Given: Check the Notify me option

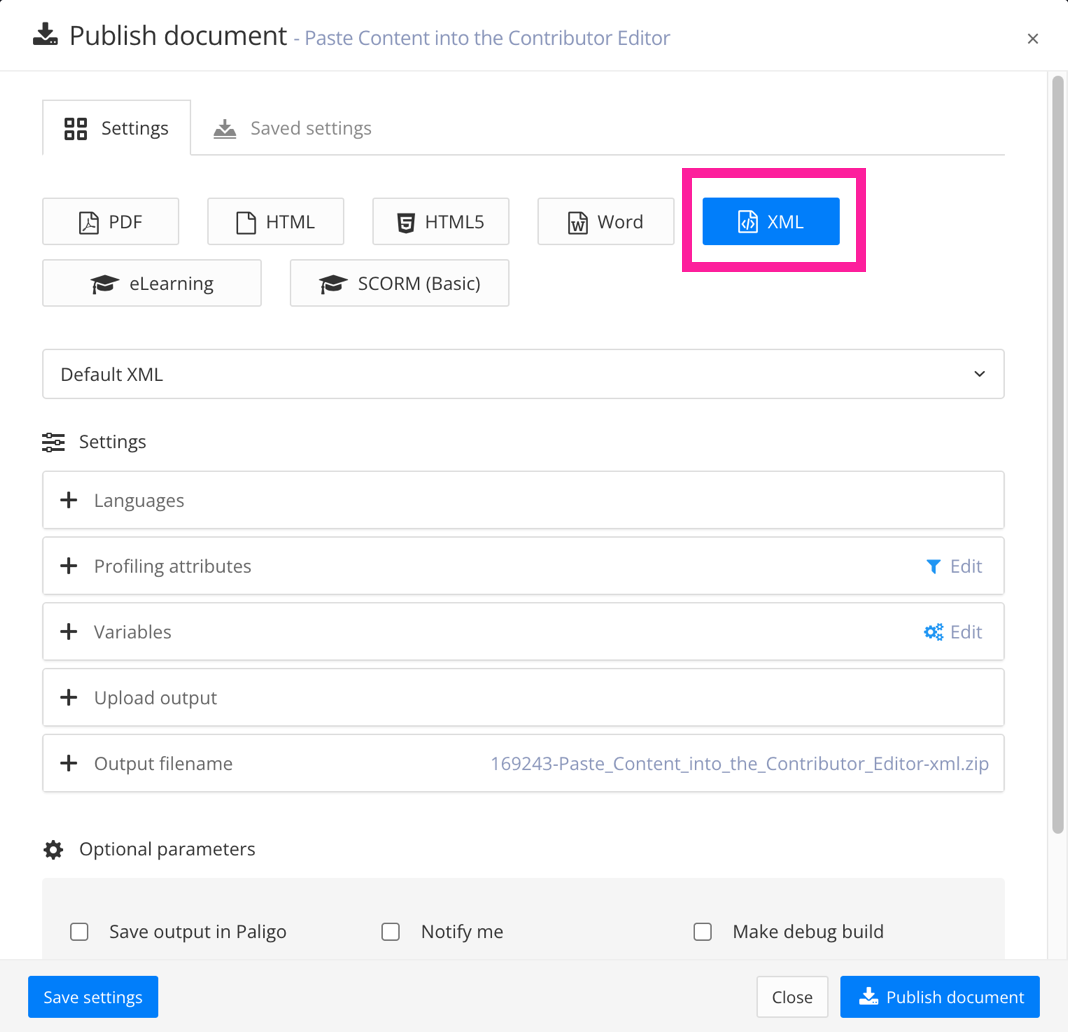Looking at the screenshot, I should 391,931.
